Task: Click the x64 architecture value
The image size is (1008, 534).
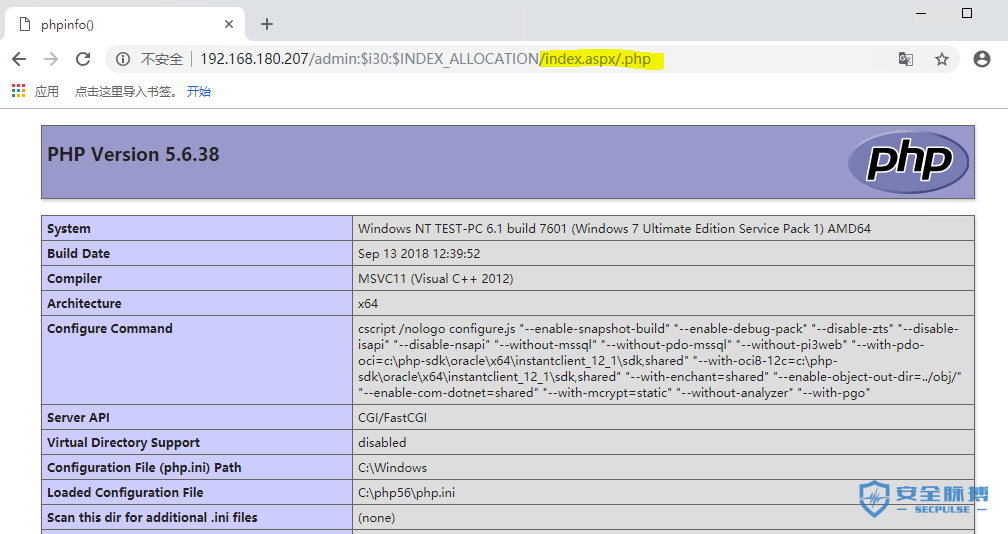Action: 368,303
